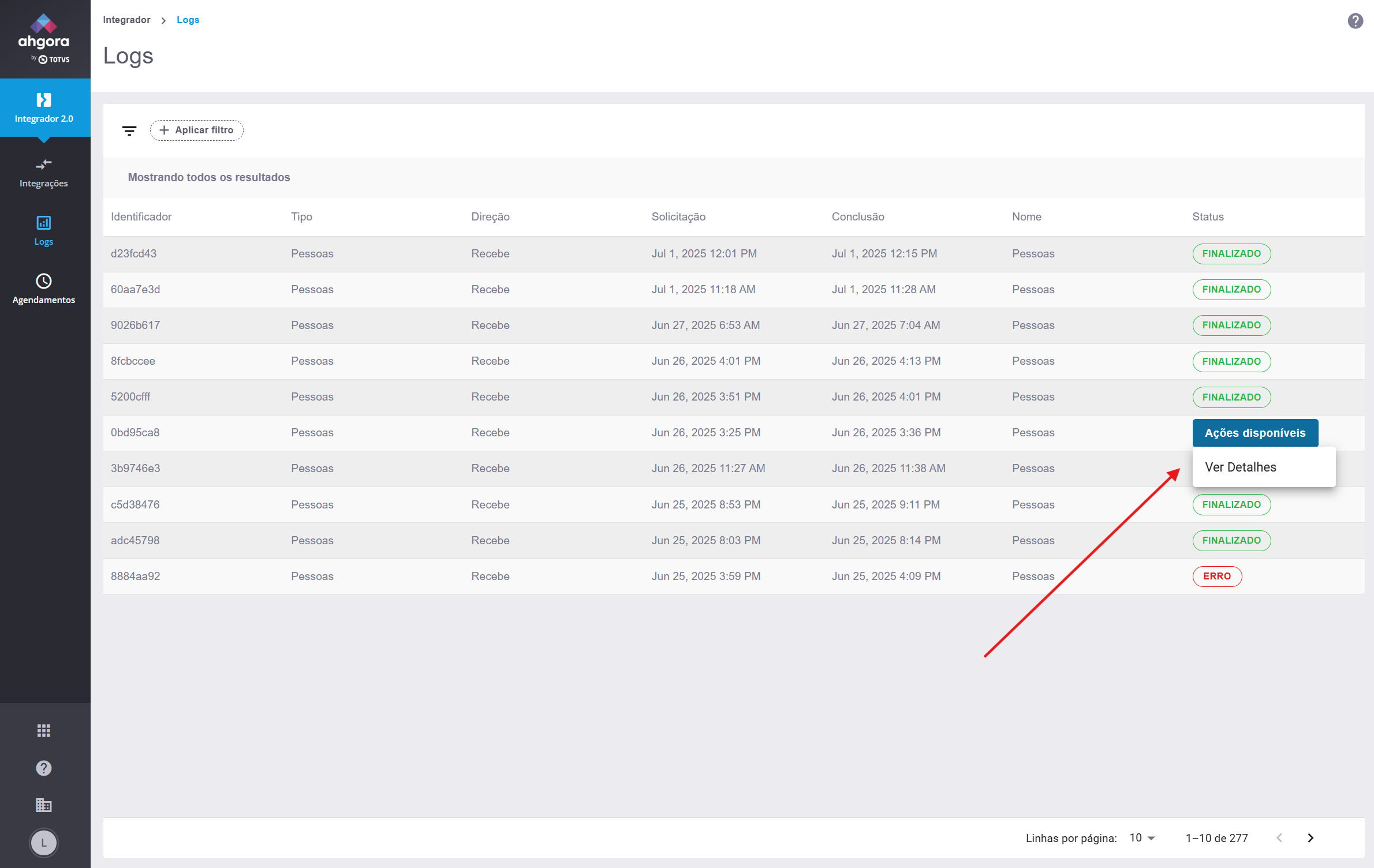Select the Logs sidebar icon

44,223
